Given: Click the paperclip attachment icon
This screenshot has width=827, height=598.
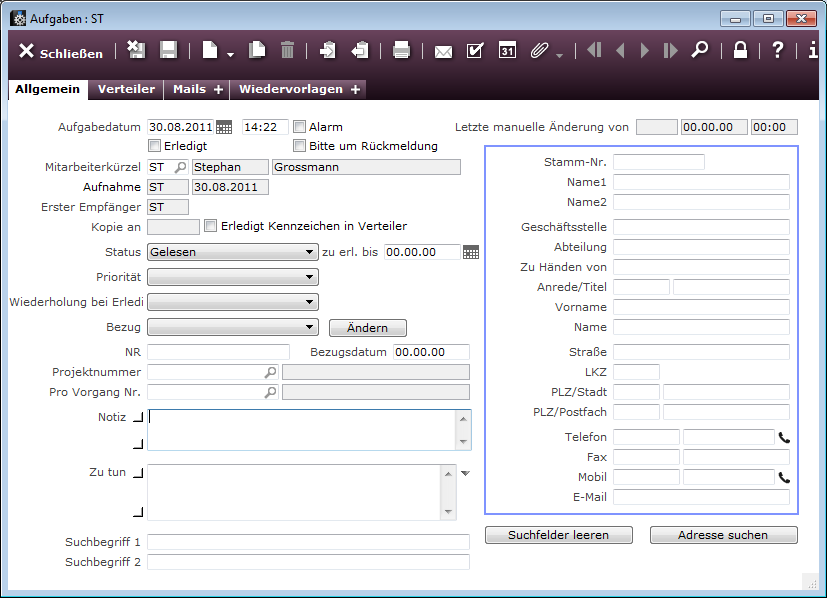Looking at the screenshot, I should (x=539, y=51).
